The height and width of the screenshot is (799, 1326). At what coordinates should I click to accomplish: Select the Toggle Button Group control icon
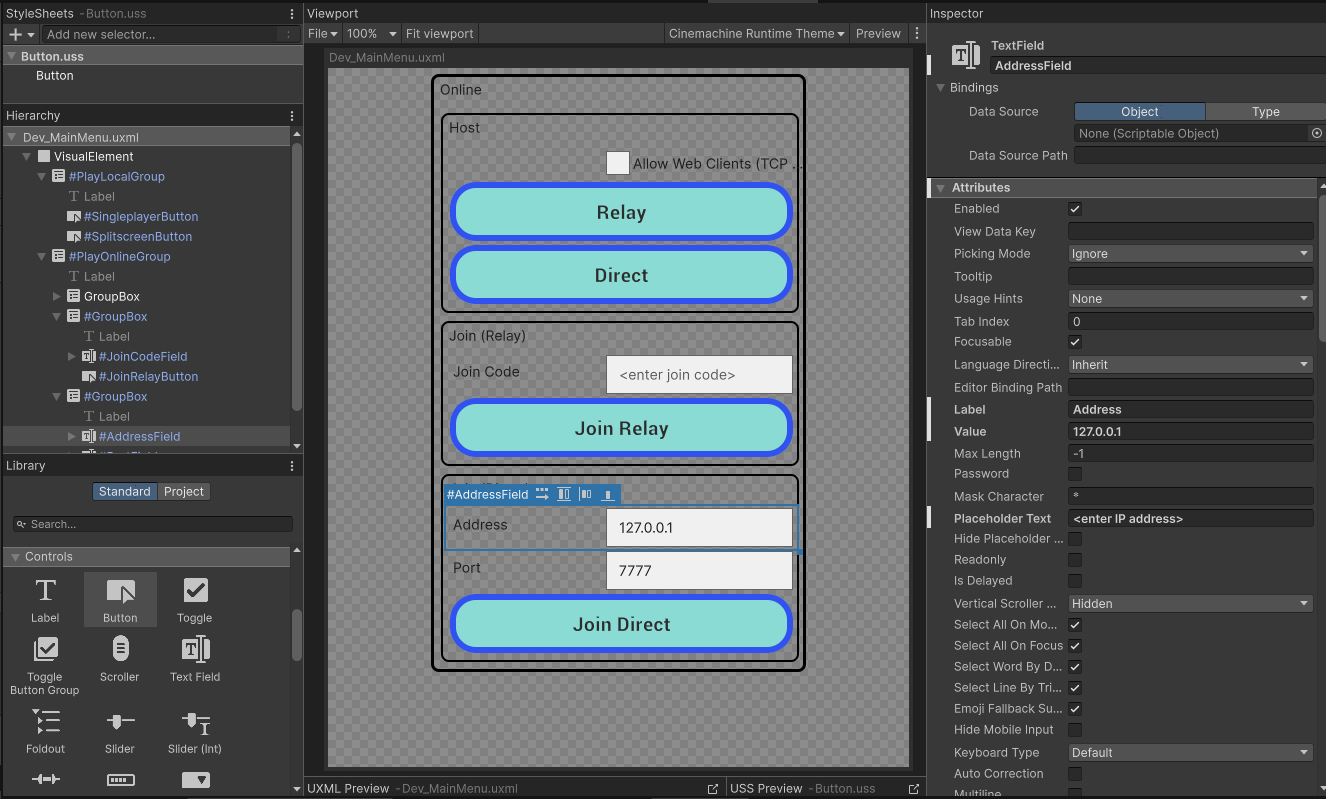(x=45, y=649)
